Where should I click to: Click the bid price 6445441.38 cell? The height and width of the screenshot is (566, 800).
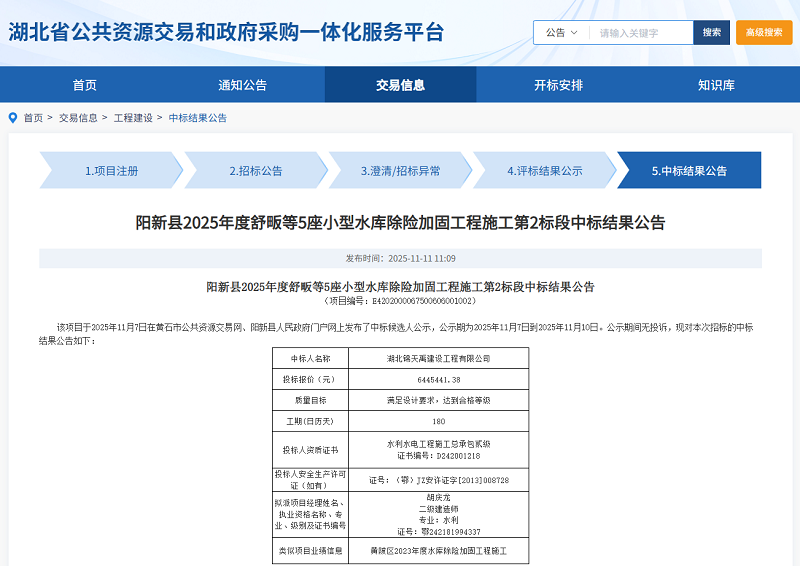[438, 380]
